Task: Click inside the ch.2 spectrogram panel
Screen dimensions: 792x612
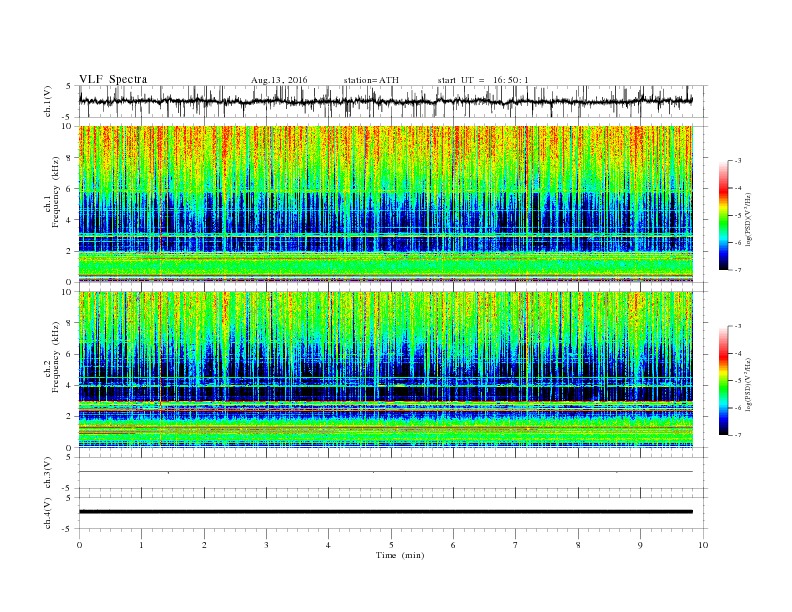Action: [x=385, y=370]
